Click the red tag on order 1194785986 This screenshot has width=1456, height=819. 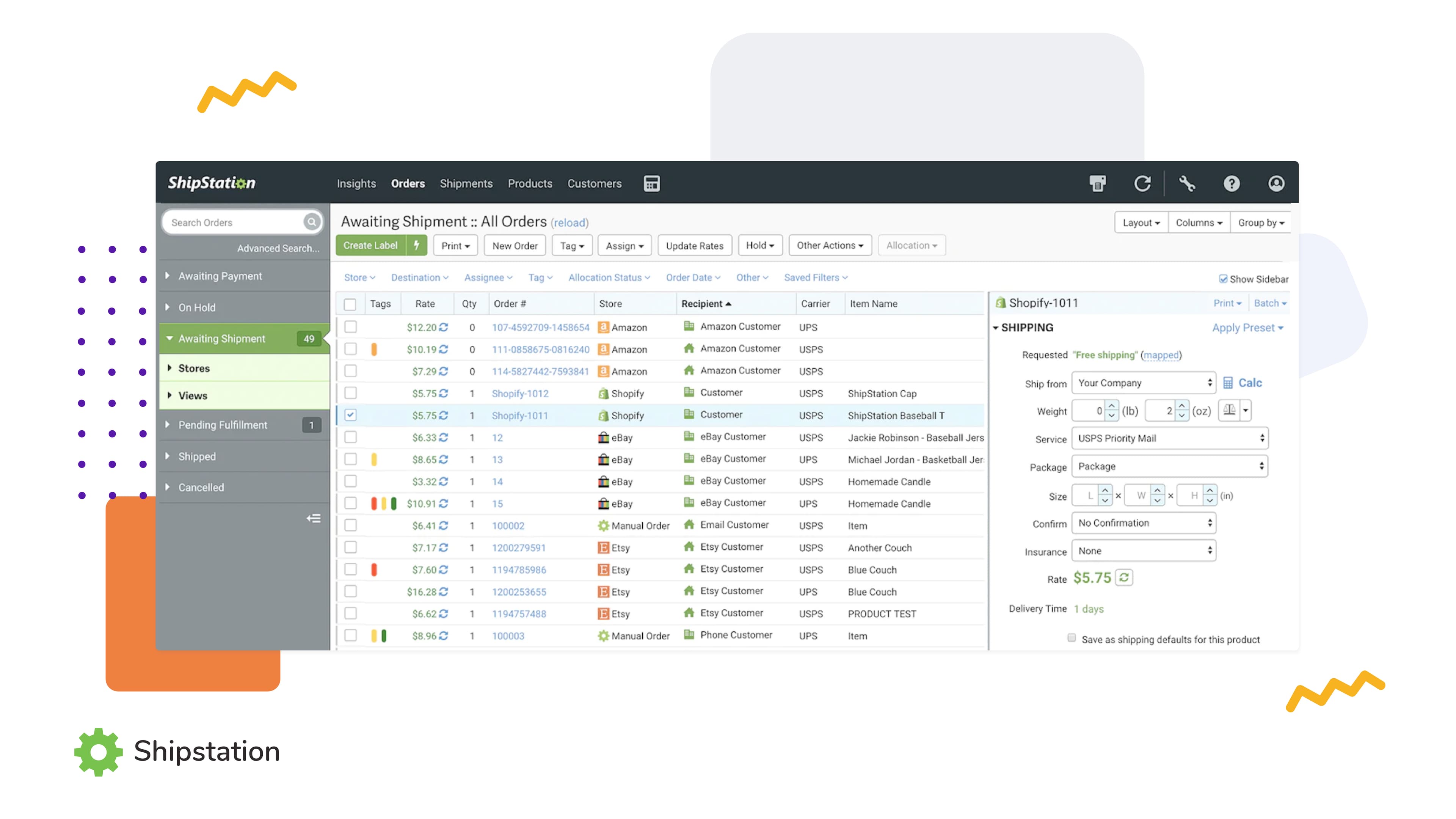pyautogui.click(x=373, y=570)
